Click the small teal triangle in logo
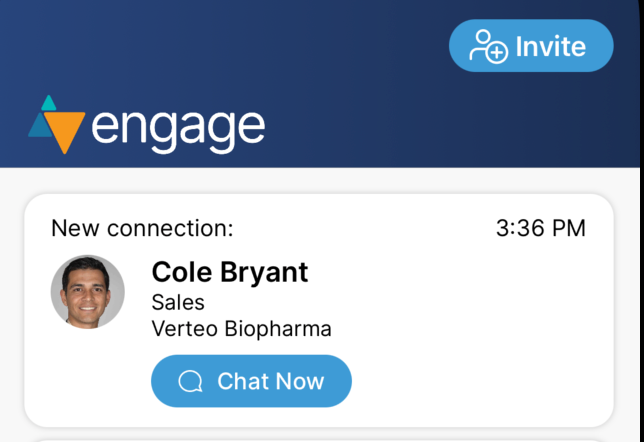 [x=47, y=103]
